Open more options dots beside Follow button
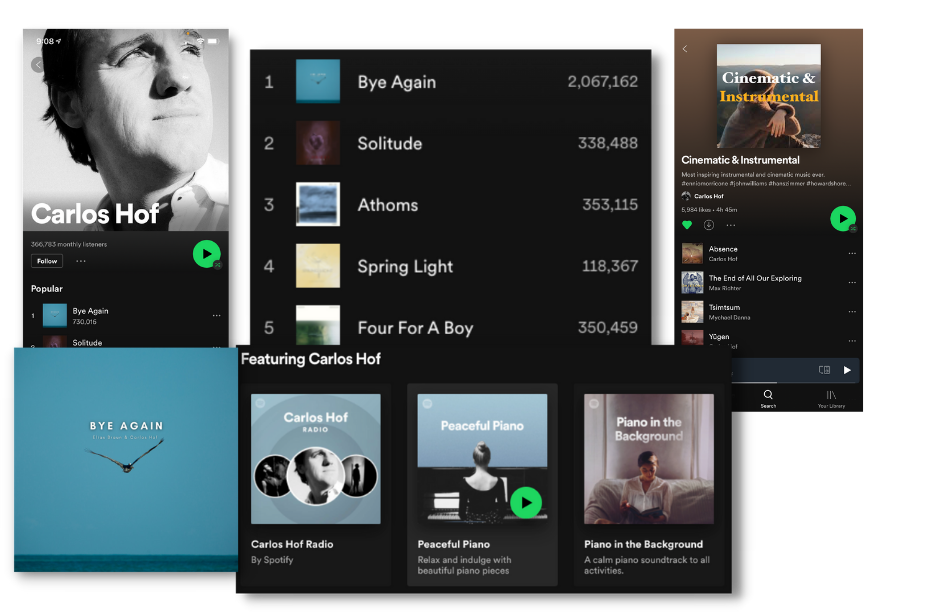 (x=81, y=261)
